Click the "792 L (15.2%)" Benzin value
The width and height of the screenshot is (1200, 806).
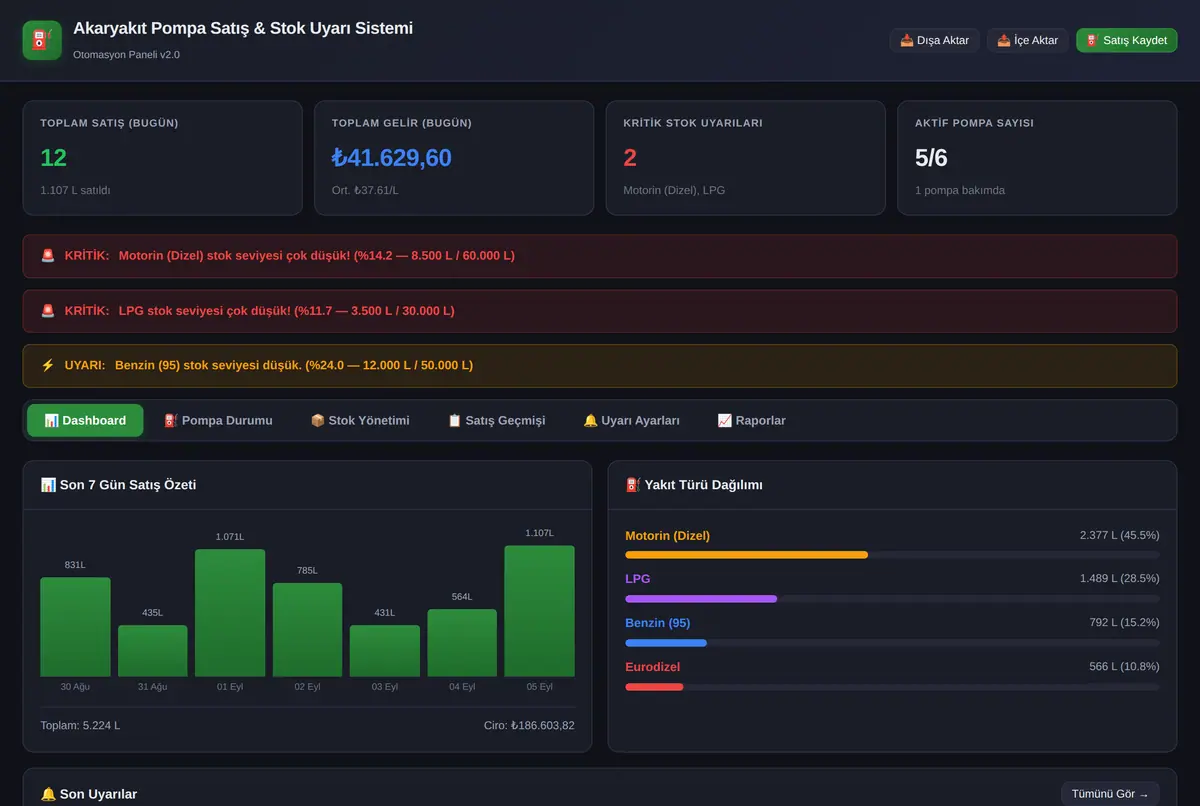coord(1125,622)
